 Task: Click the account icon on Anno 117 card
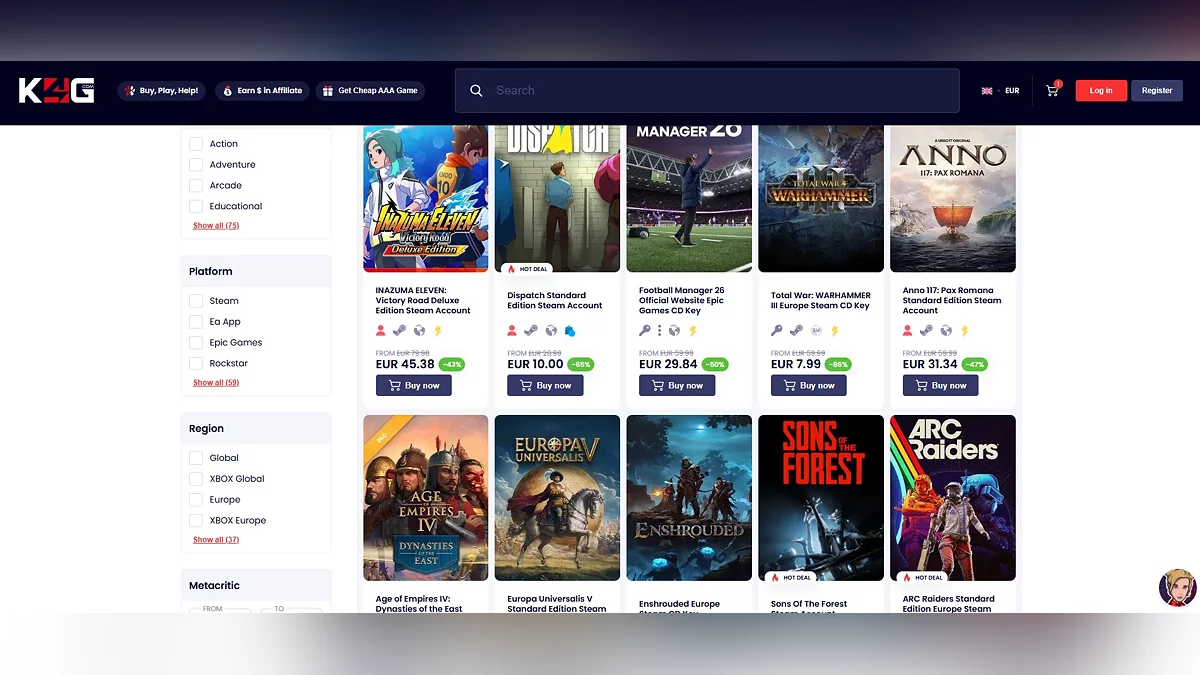(x=909, y=331)
